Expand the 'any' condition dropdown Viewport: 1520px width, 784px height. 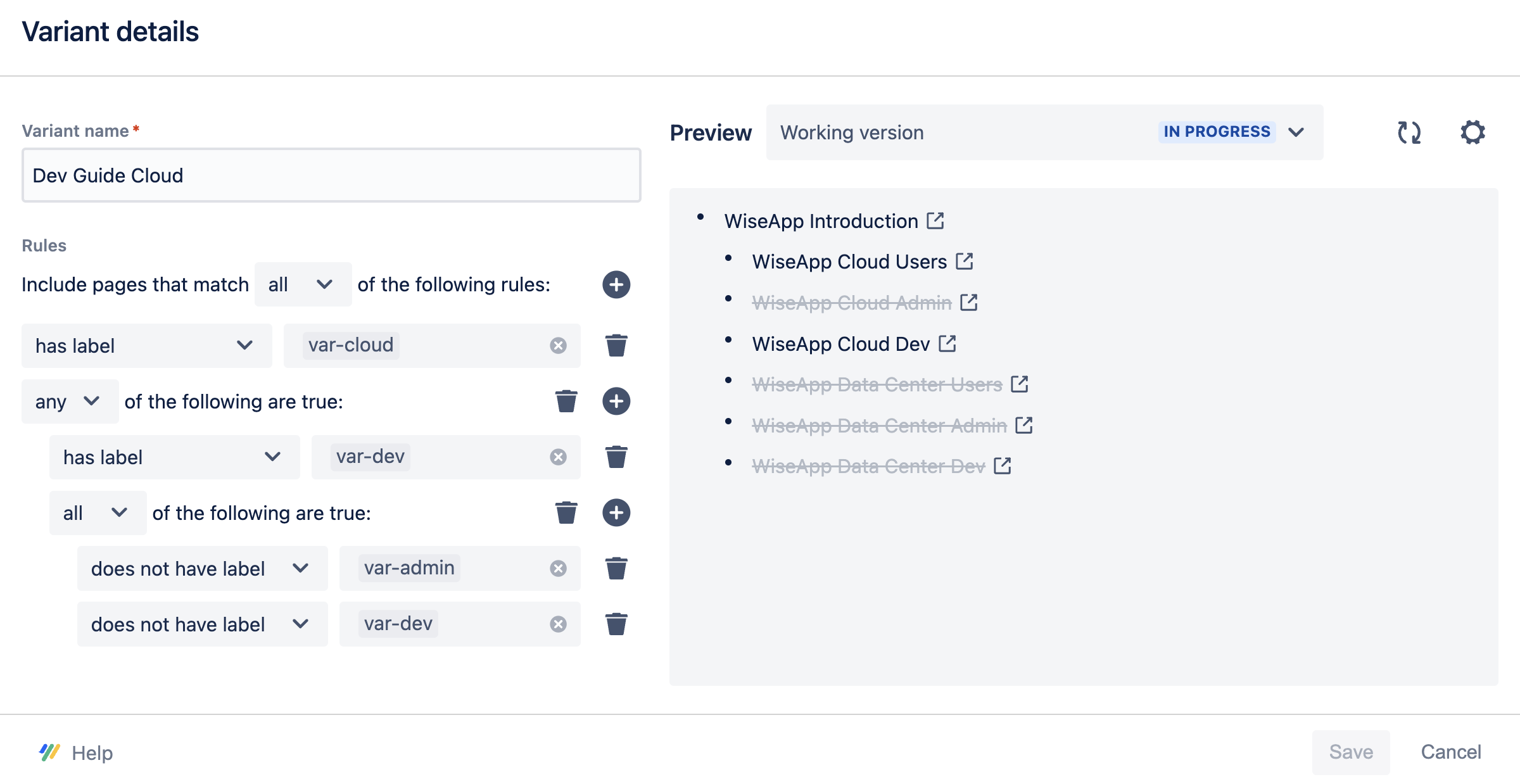[x=69, y=401]
